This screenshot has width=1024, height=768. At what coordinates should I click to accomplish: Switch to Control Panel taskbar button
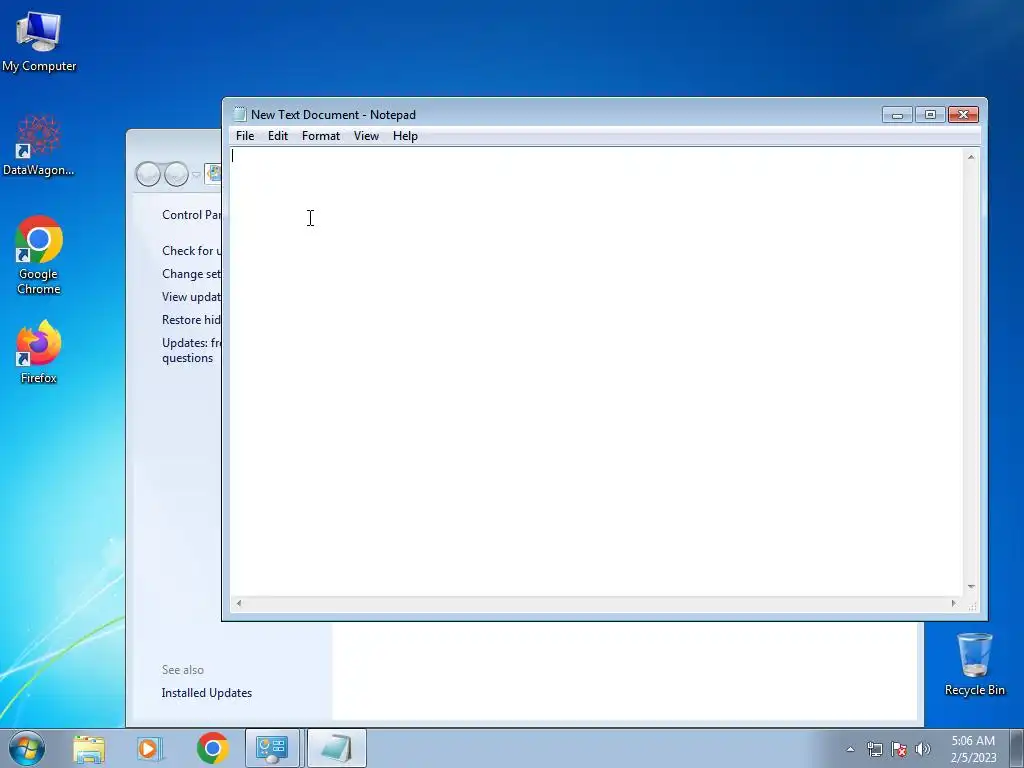coord(272,748)
